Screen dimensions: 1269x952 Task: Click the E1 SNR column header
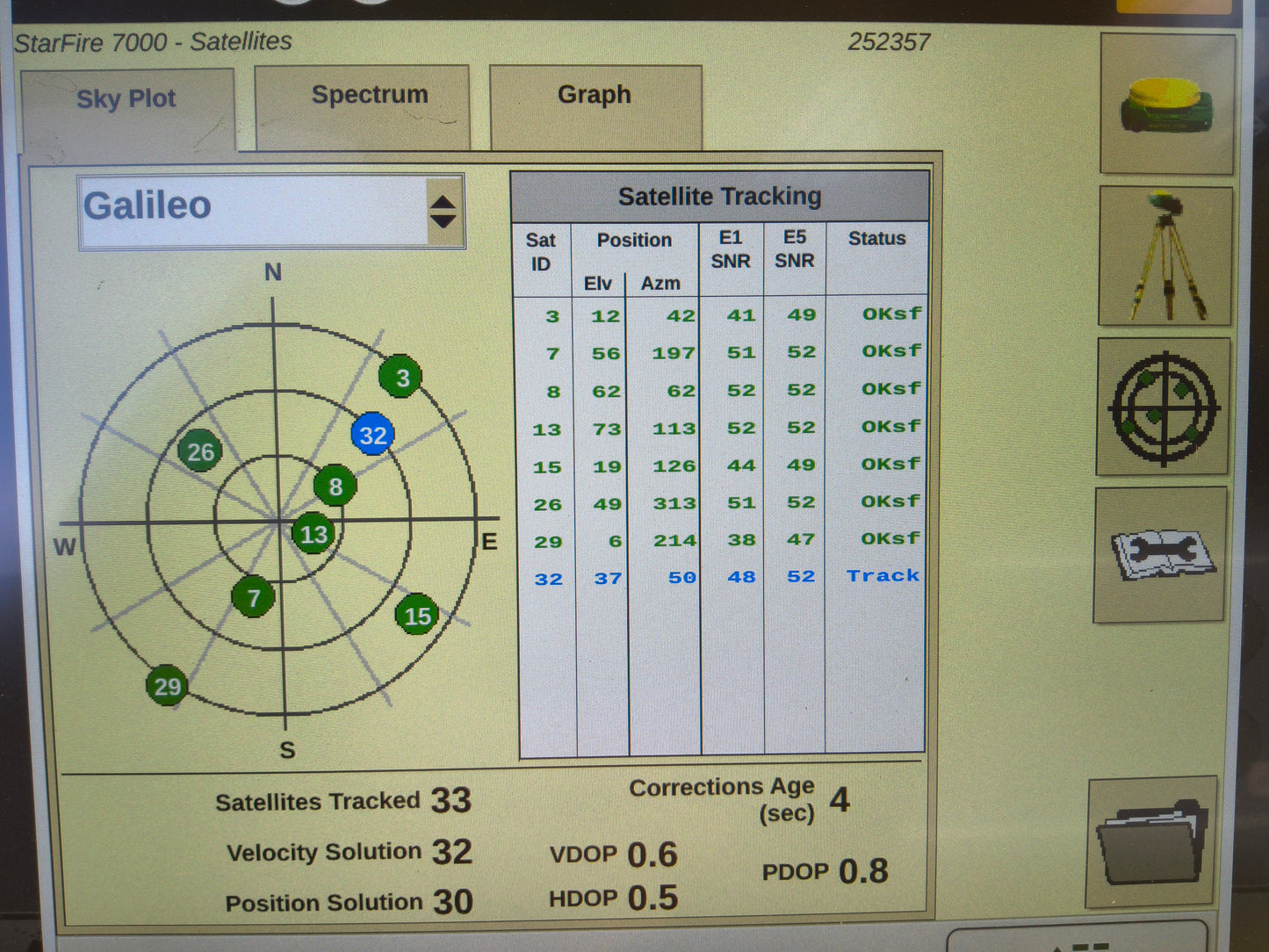pyautogui.click(x=731, y=249)
